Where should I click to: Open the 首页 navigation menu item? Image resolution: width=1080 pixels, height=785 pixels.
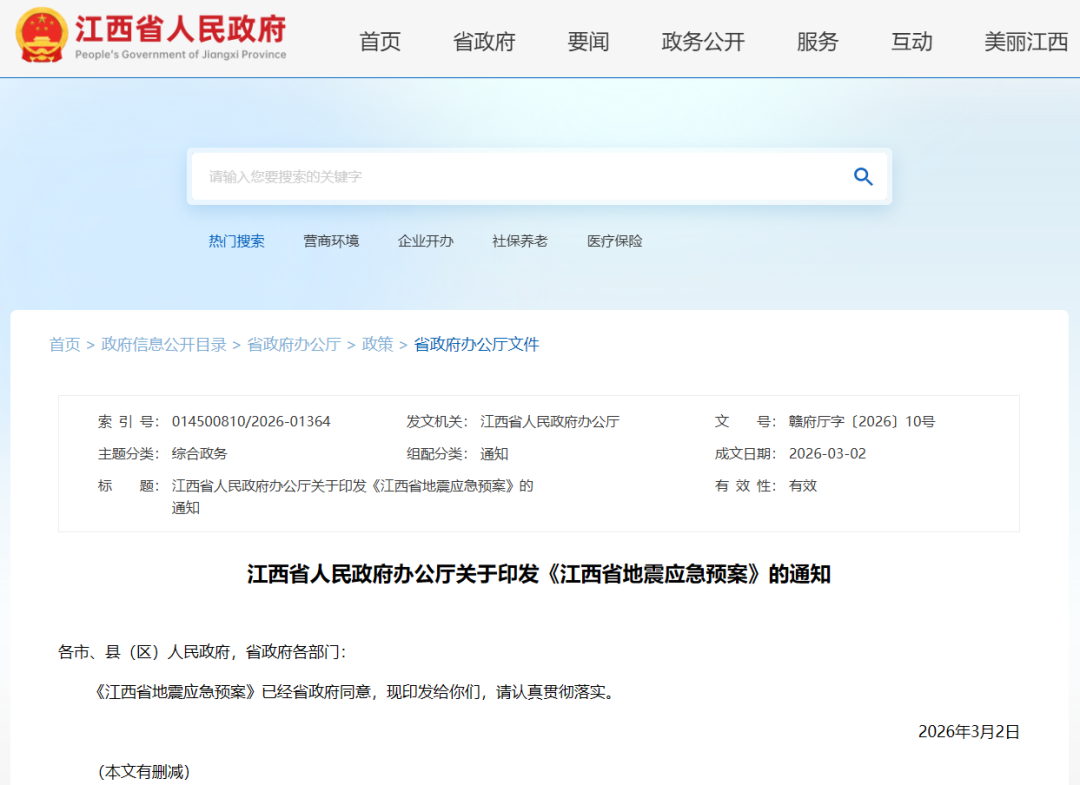(379, 42)
